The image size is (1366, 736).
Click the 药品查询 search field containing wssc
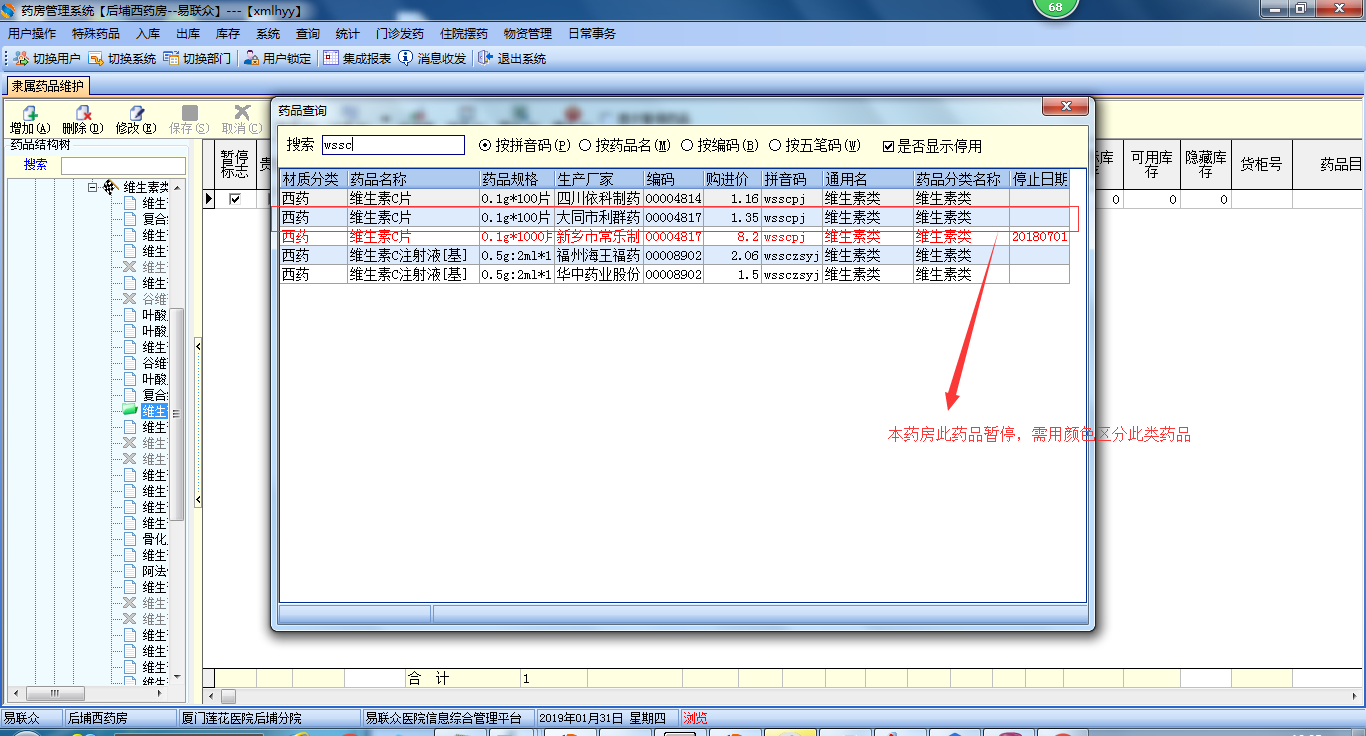[393, 145]
